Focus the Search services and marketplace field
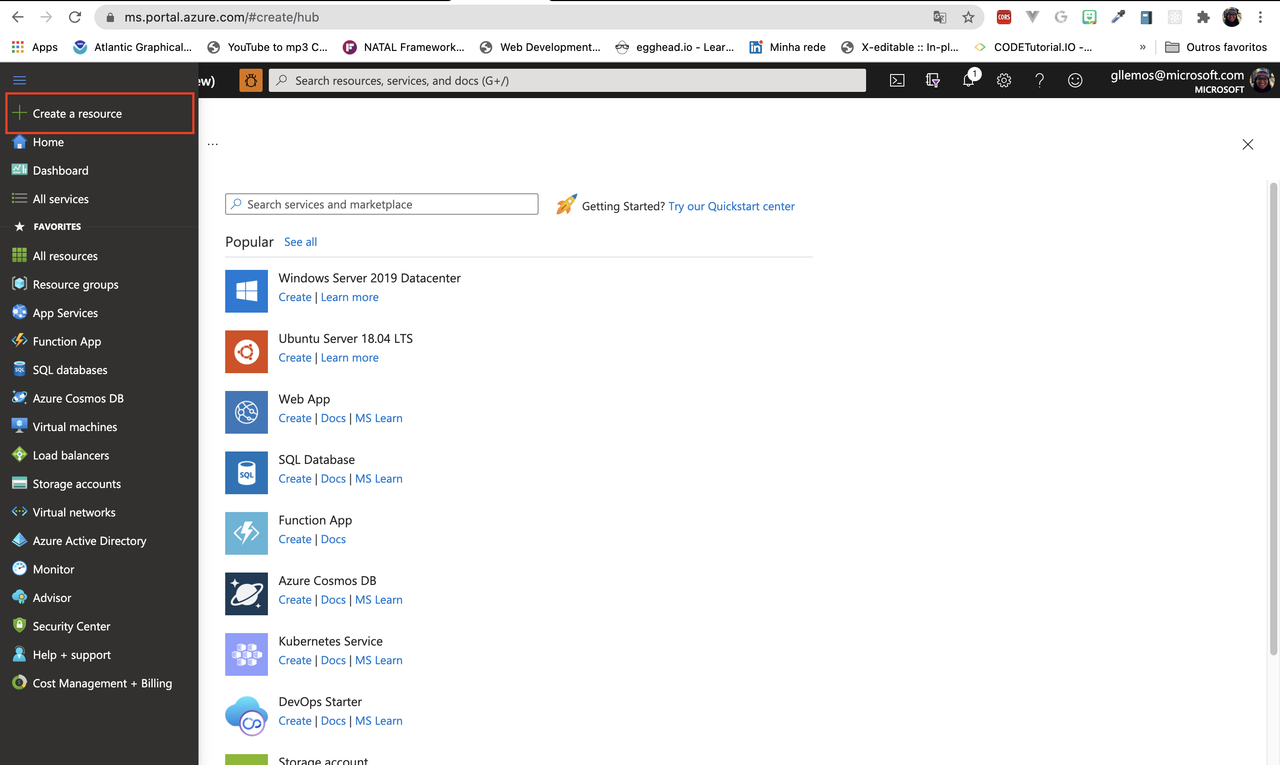 382,204
